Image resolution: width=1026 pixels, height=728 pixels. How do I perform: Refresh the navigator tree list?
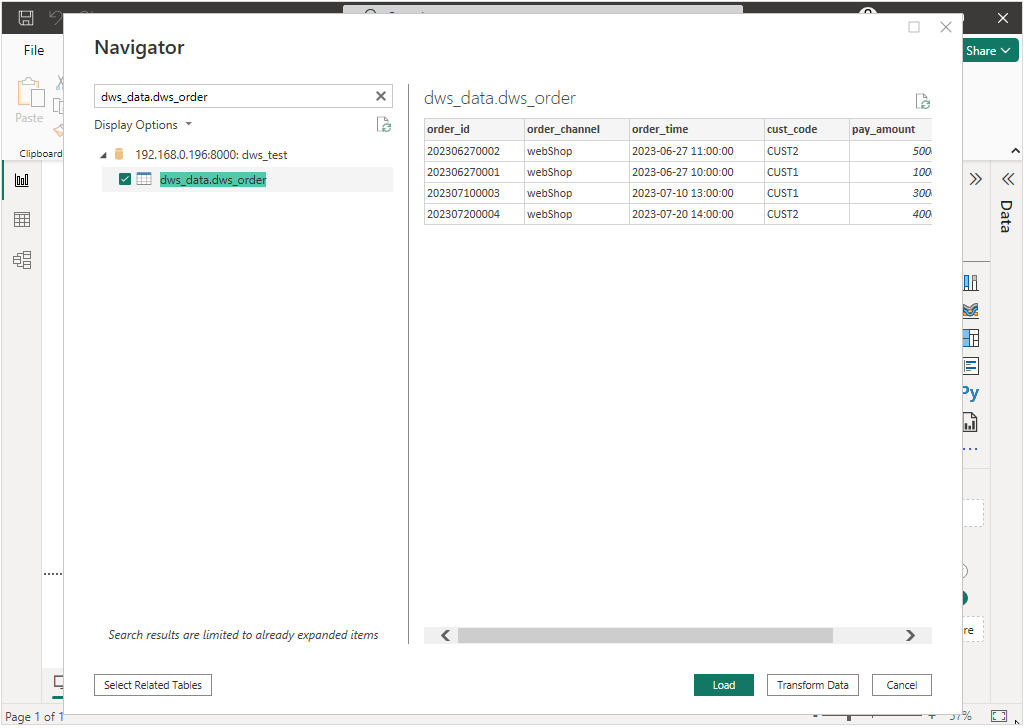point(384,124)
